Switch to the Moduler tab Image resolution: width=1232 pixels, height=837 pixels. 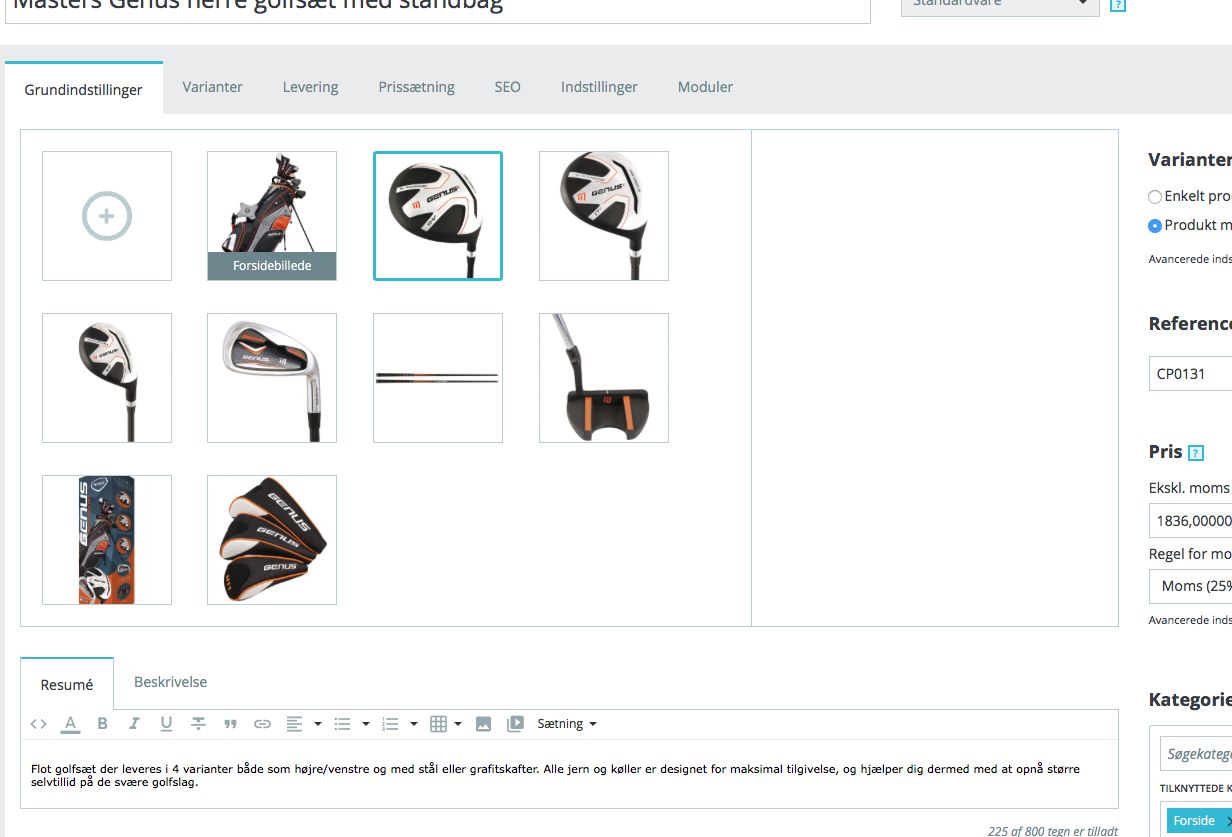[x=705, y=87]
